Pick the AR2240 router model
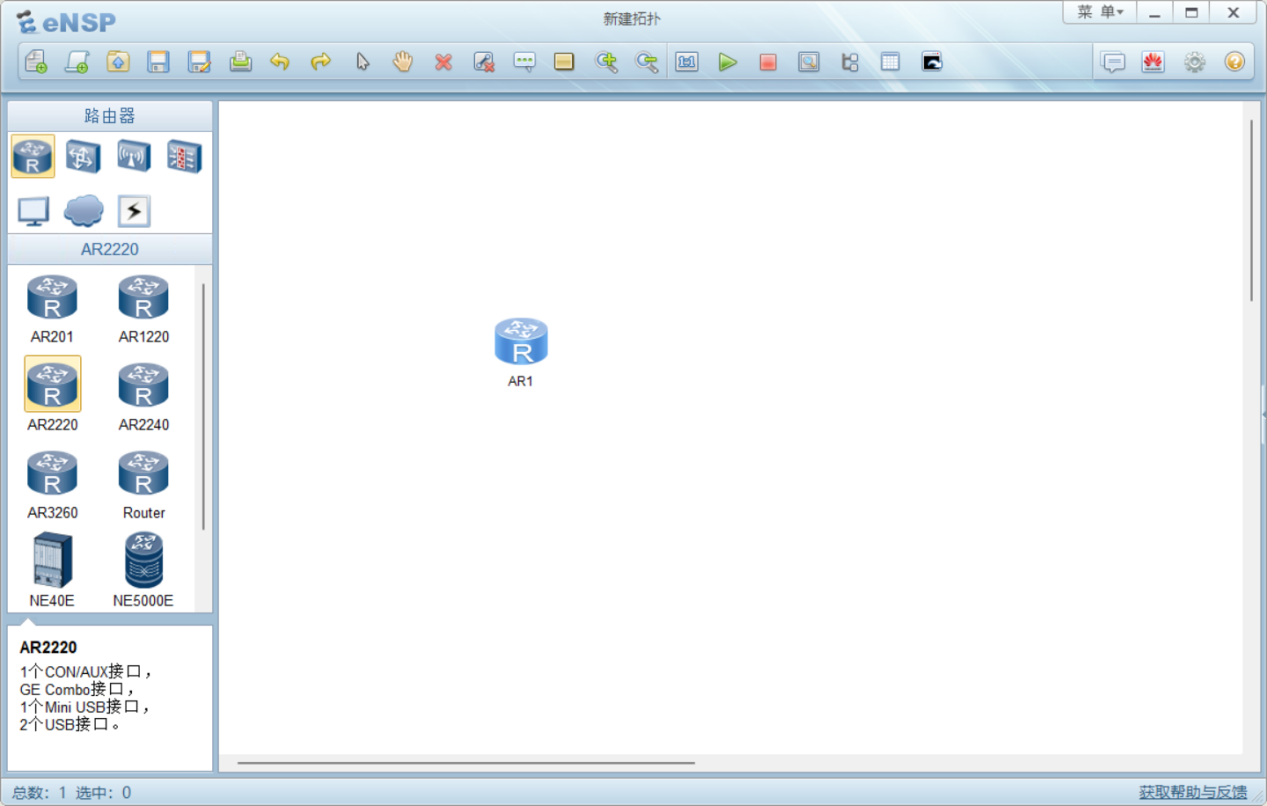 (x=144, y=395)
